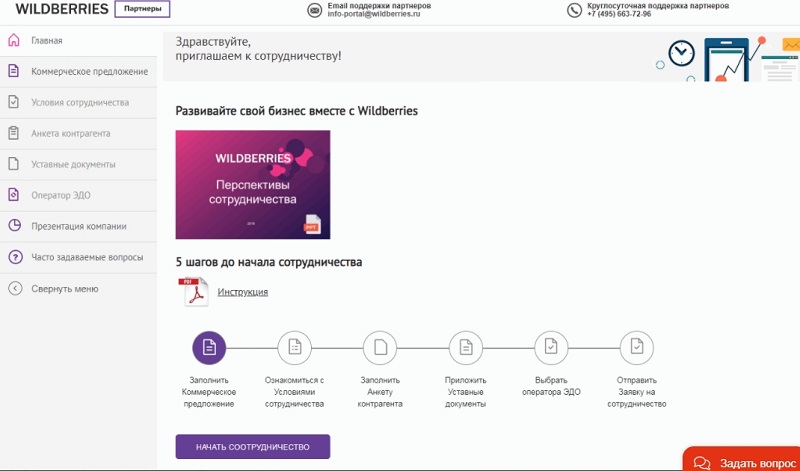Collapse menu via Свернуть меню arrow
800x471 pixels.
(15, 288)
